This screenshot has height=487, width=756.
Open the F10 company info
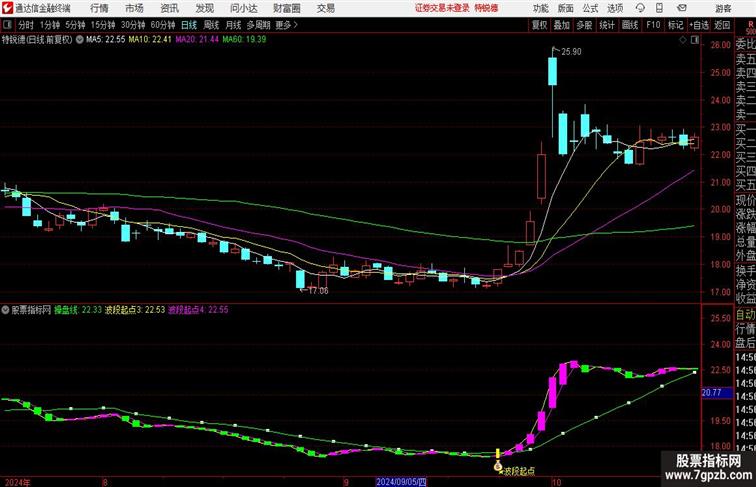[653, 25]
